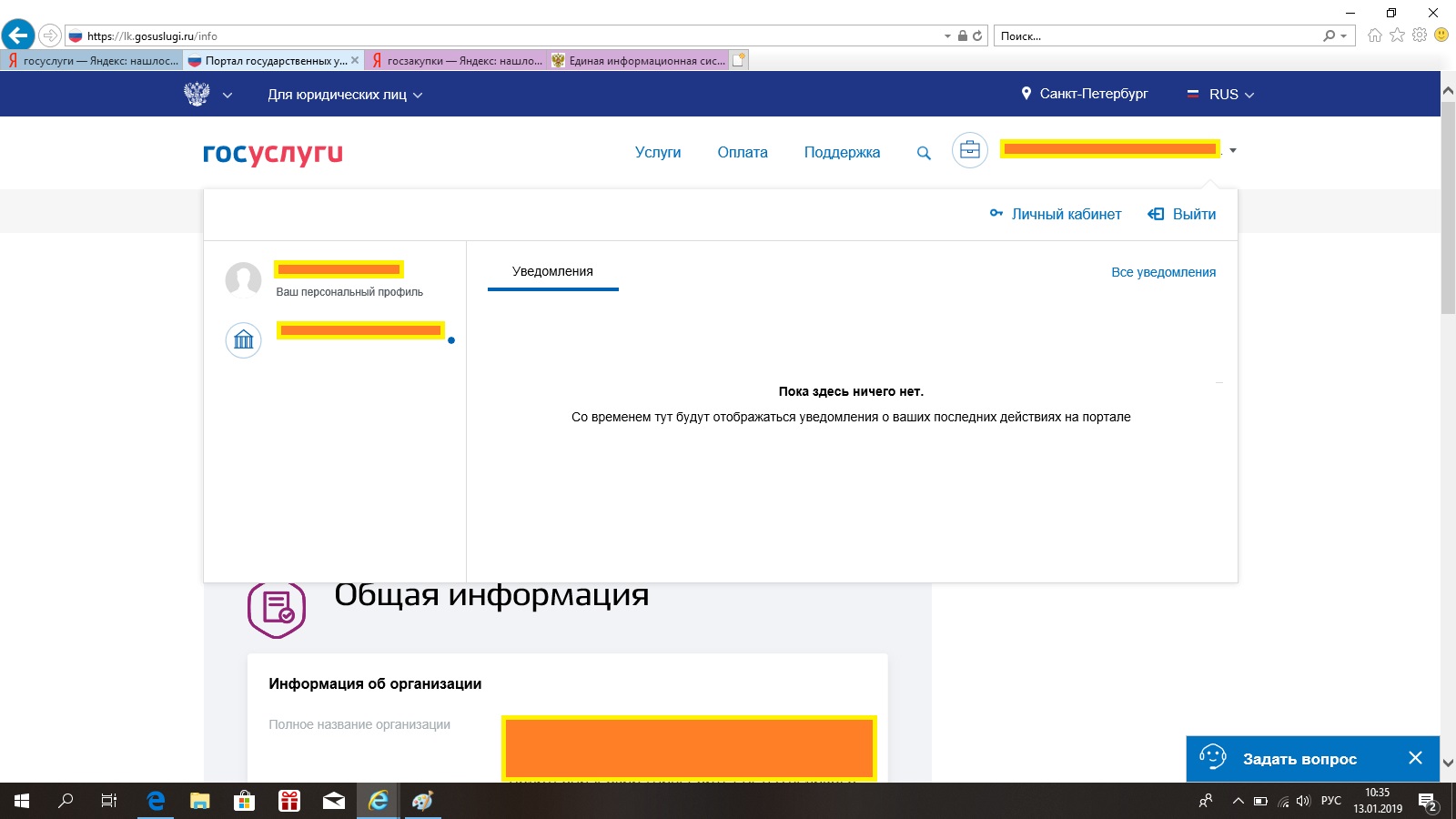Click the Задать вопрос button

(1299, 759)
